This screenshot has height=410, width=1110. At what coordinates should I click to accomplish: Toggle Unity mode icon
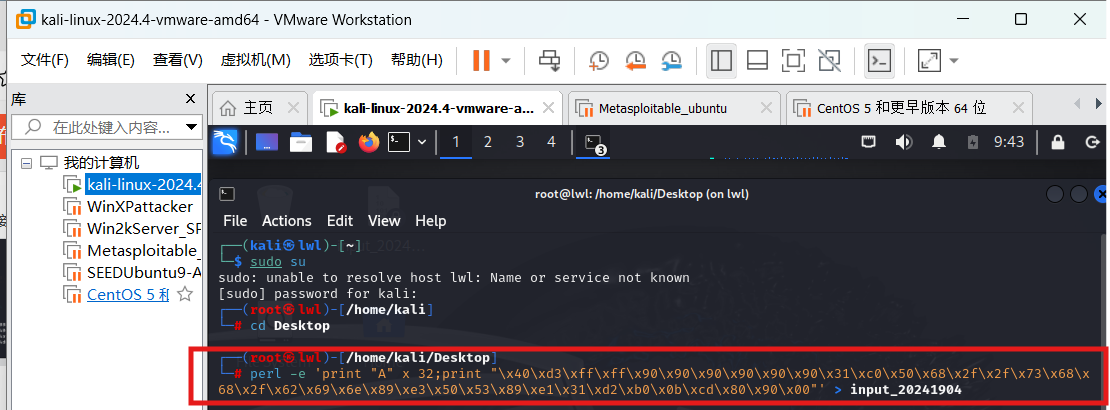(828, 60)
